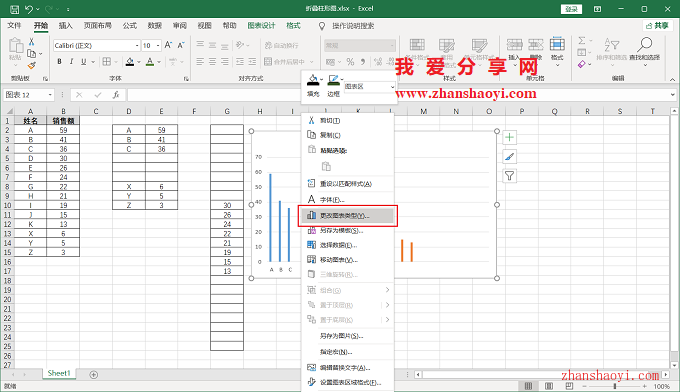Image resolution: width=680 pixels, height=392 pixels.
Task: Click the Chart Filters funnel button
Action: [510, 176]
